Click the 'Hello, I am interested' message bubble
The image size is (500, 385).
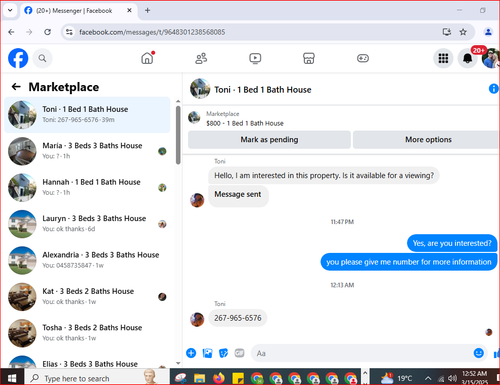point(324,175)
